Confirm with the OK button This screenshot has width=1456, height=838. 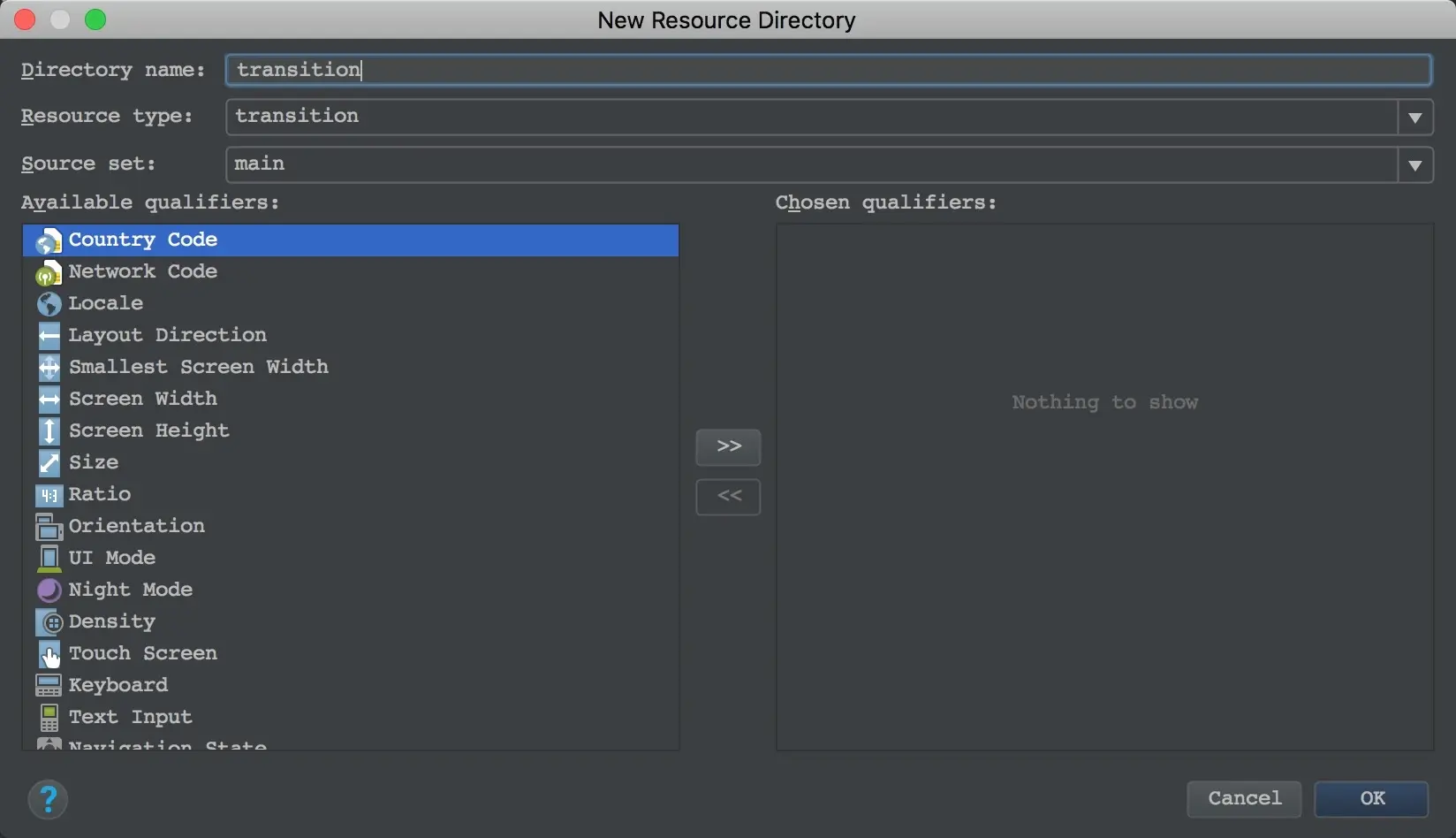point(1371,799)
